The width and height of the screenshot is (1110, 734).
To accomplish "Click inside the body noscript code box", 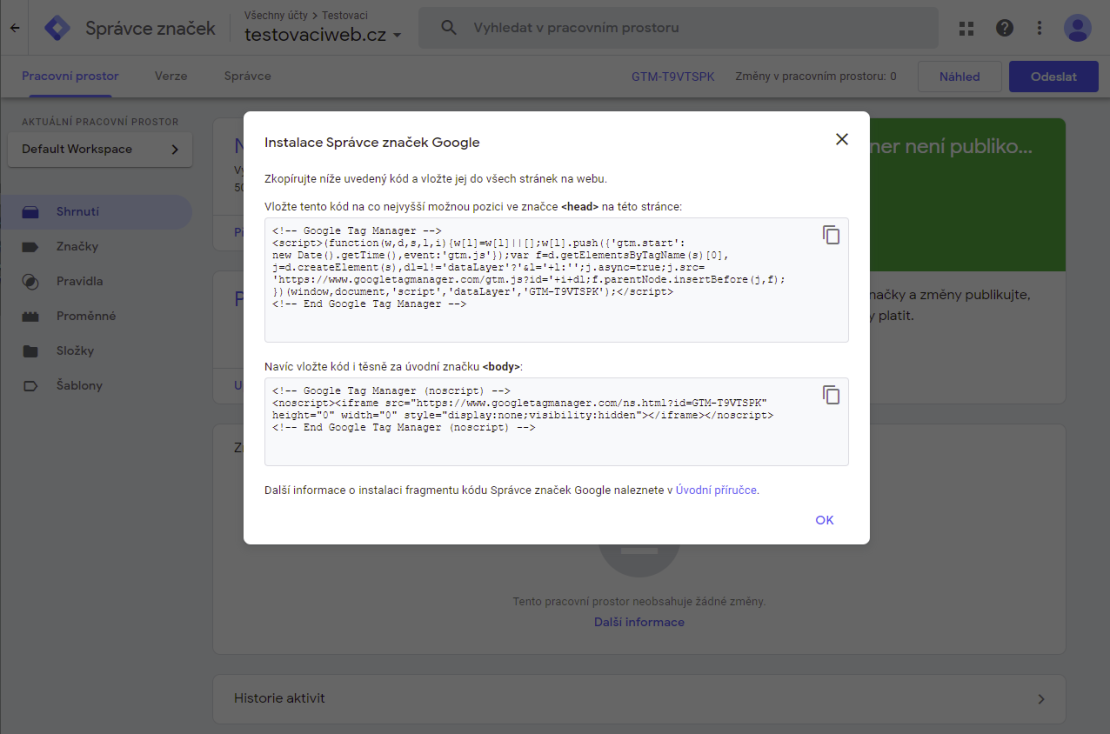I will click(556, 422).
